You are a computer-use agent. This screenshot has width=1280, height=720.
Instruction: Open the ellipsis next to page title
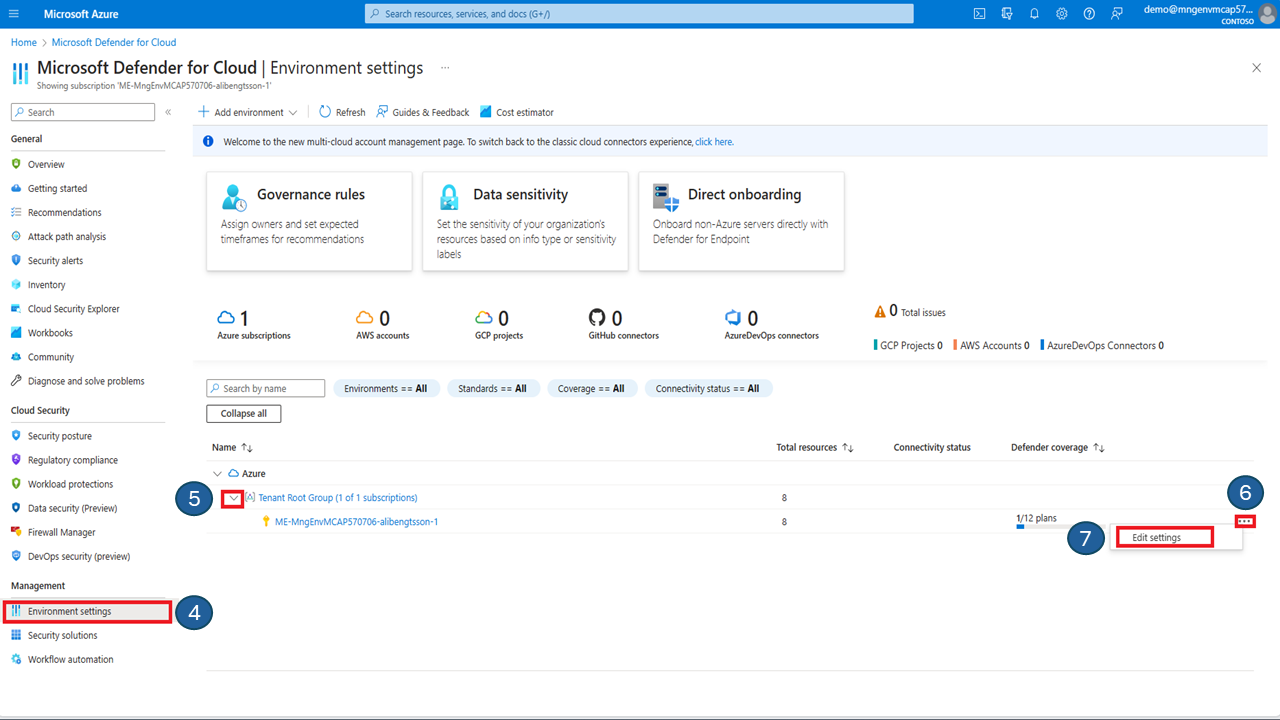tap(445, 68)
